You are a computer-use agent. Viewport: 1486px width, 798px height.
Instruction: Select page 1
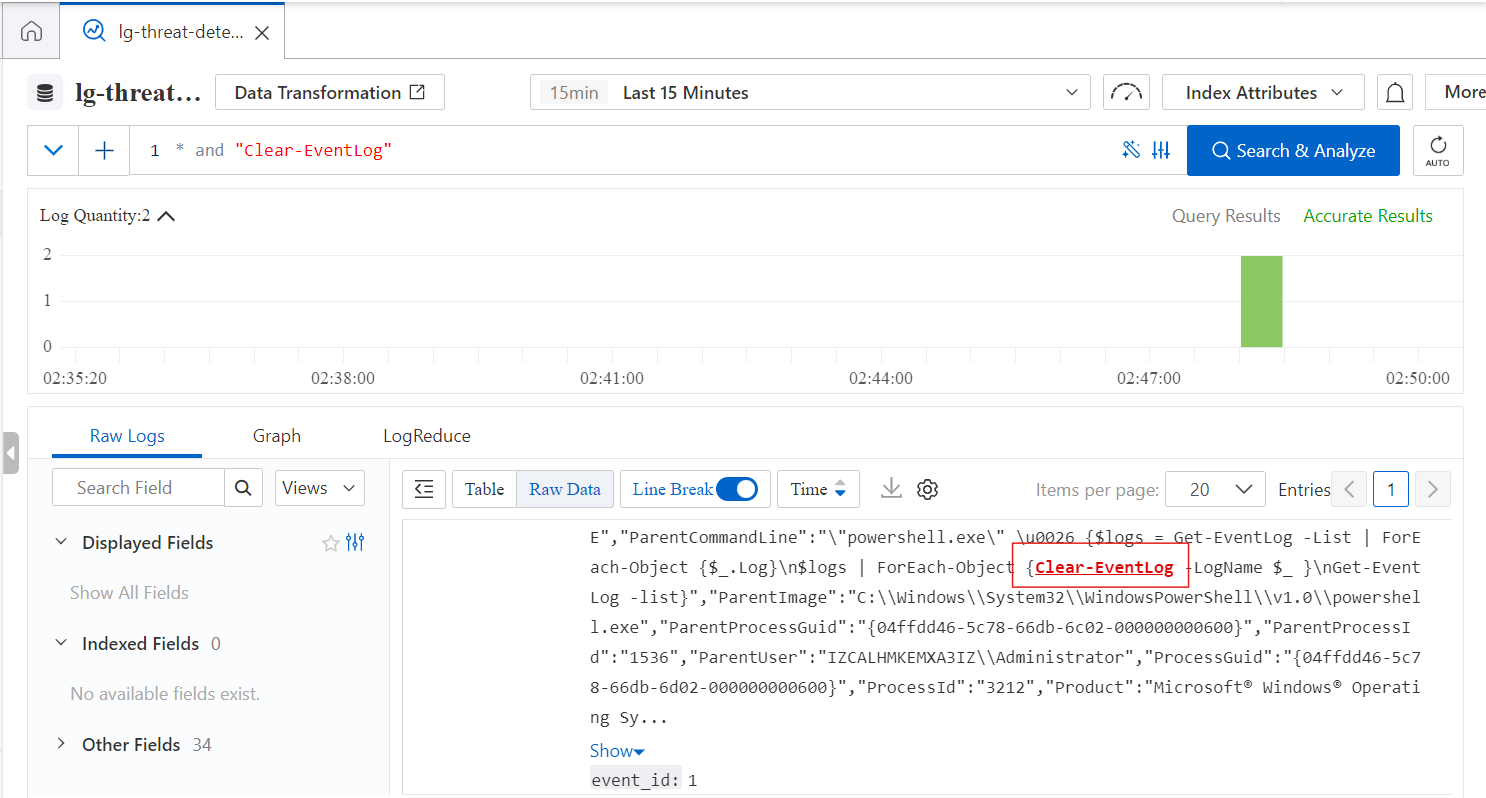(x=1391, y=489)
